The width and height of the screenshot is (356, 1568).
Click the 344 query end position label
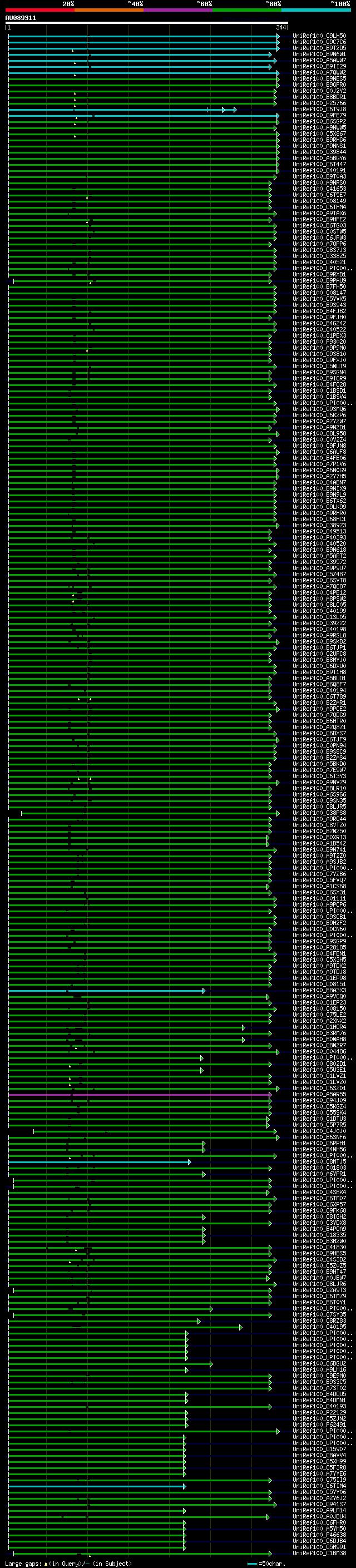point(280,27)
